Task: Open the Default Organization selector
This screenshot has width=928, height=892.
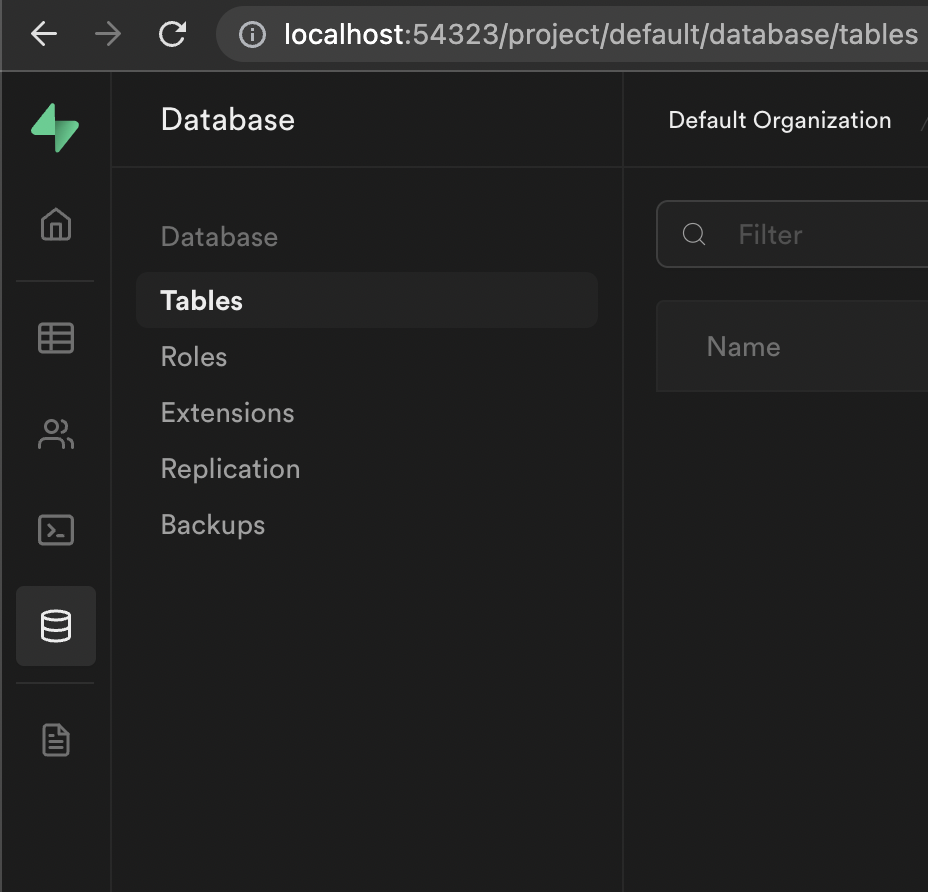Action: pos(779,120)
